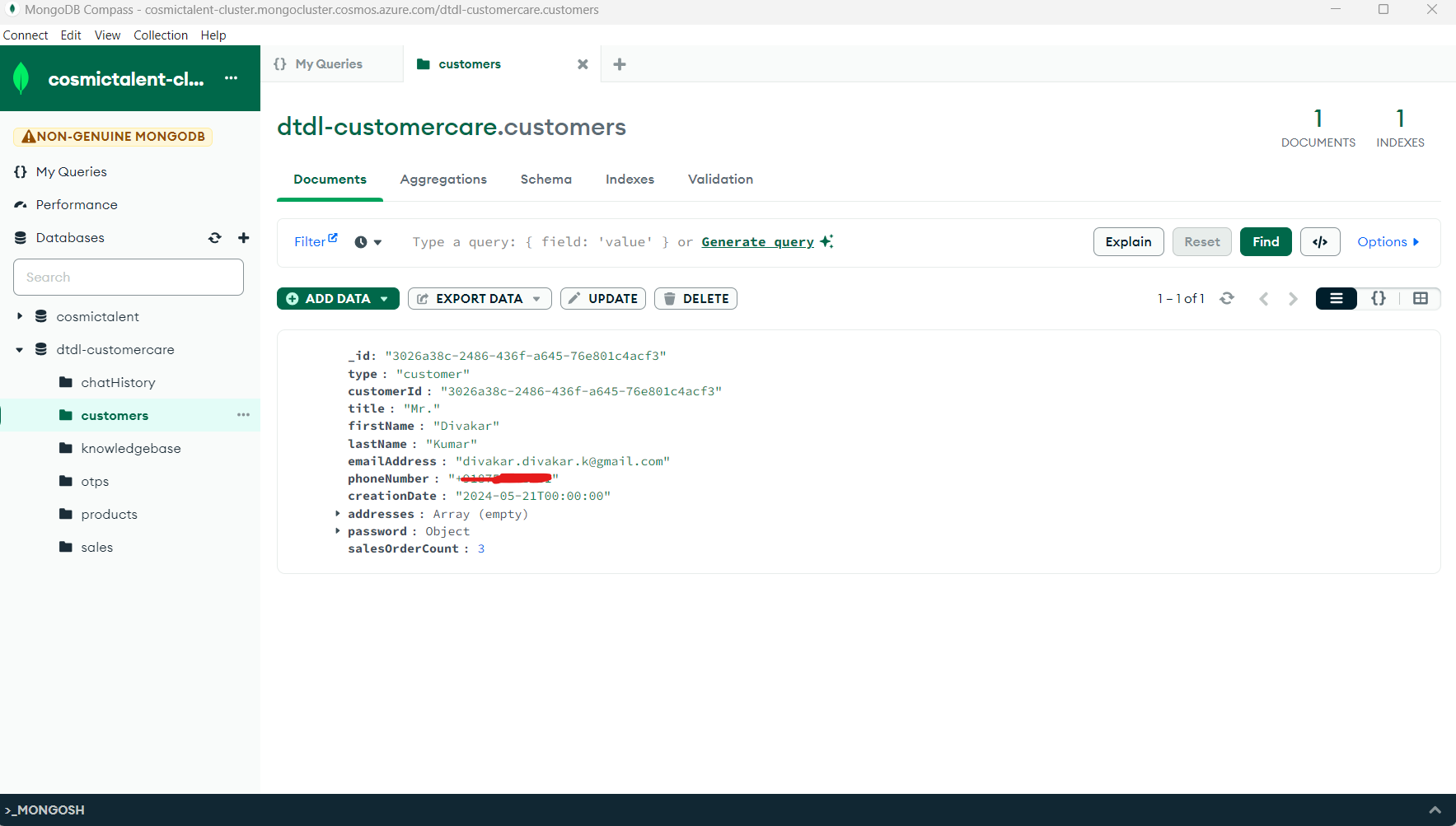Open the EXPORT DATA dropdown
Viewport: 1456px width, 826px height.
(x=480, y=298)
